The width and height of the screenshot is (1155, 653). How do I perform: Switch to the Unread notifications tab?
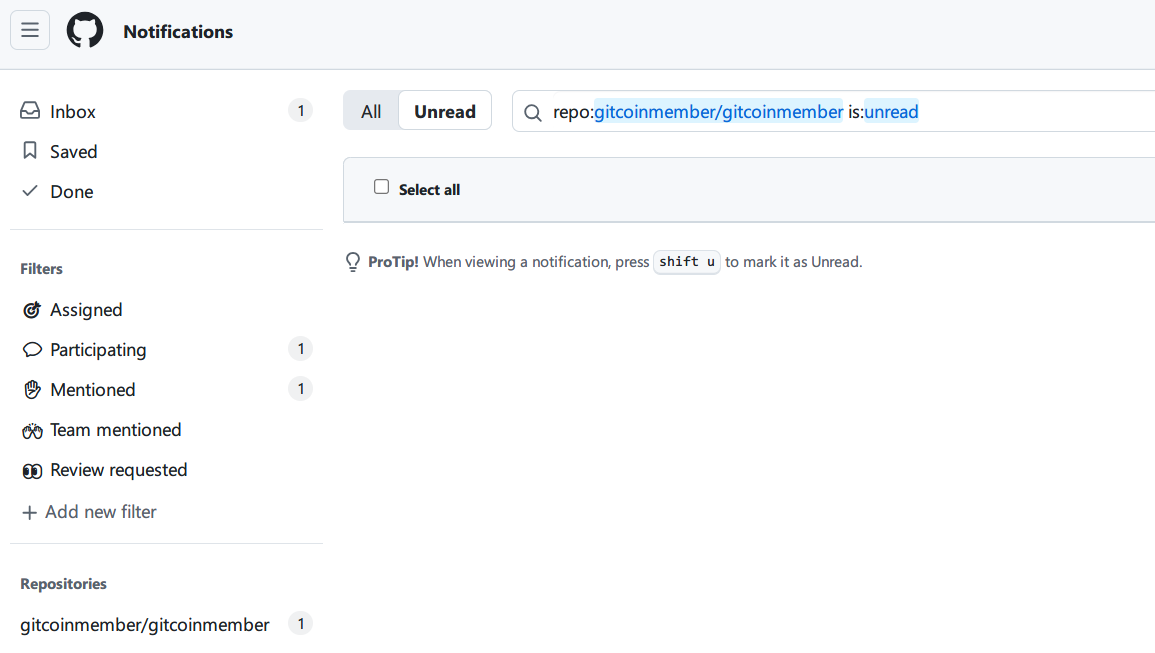click(445, 111)
